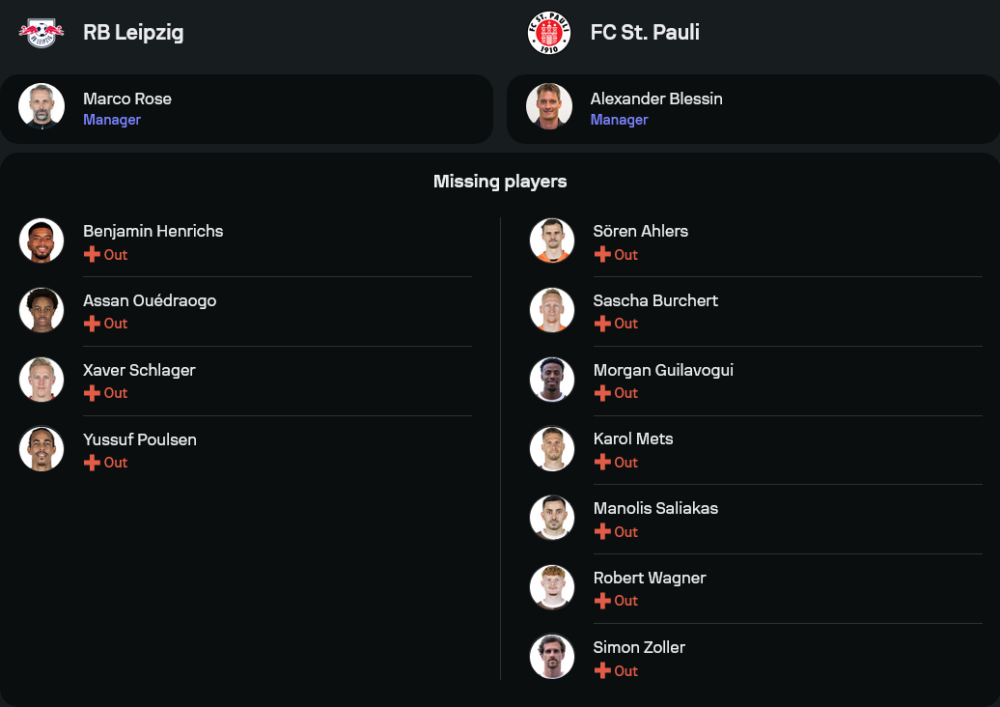
Task: Open Karol Mets' player name link
Action: (x=633, y=439)
